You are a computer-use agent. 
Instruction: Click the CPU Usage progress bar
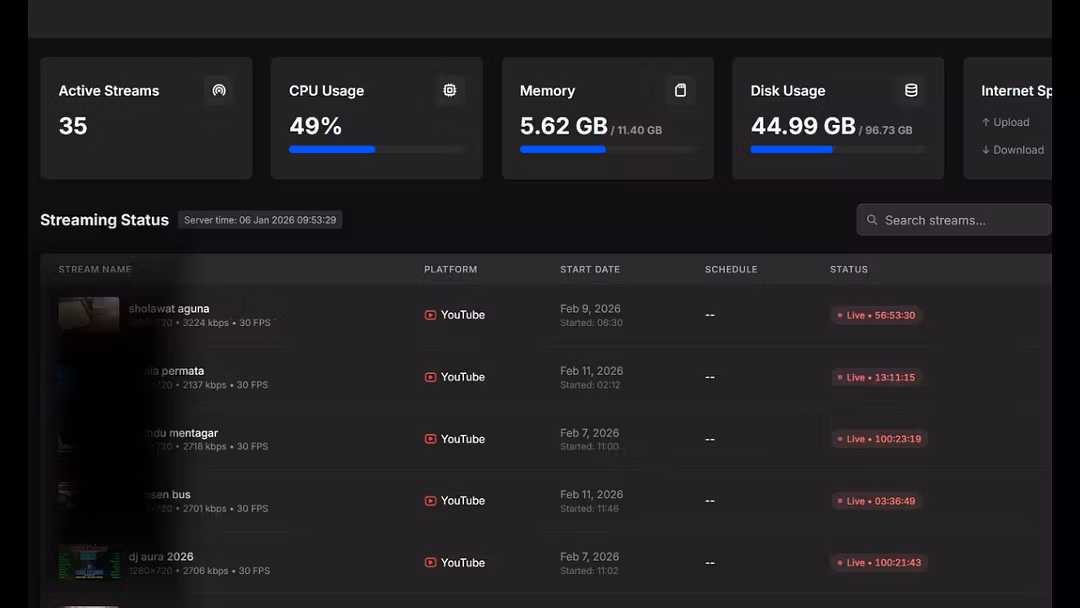click(x=376, y=149)
